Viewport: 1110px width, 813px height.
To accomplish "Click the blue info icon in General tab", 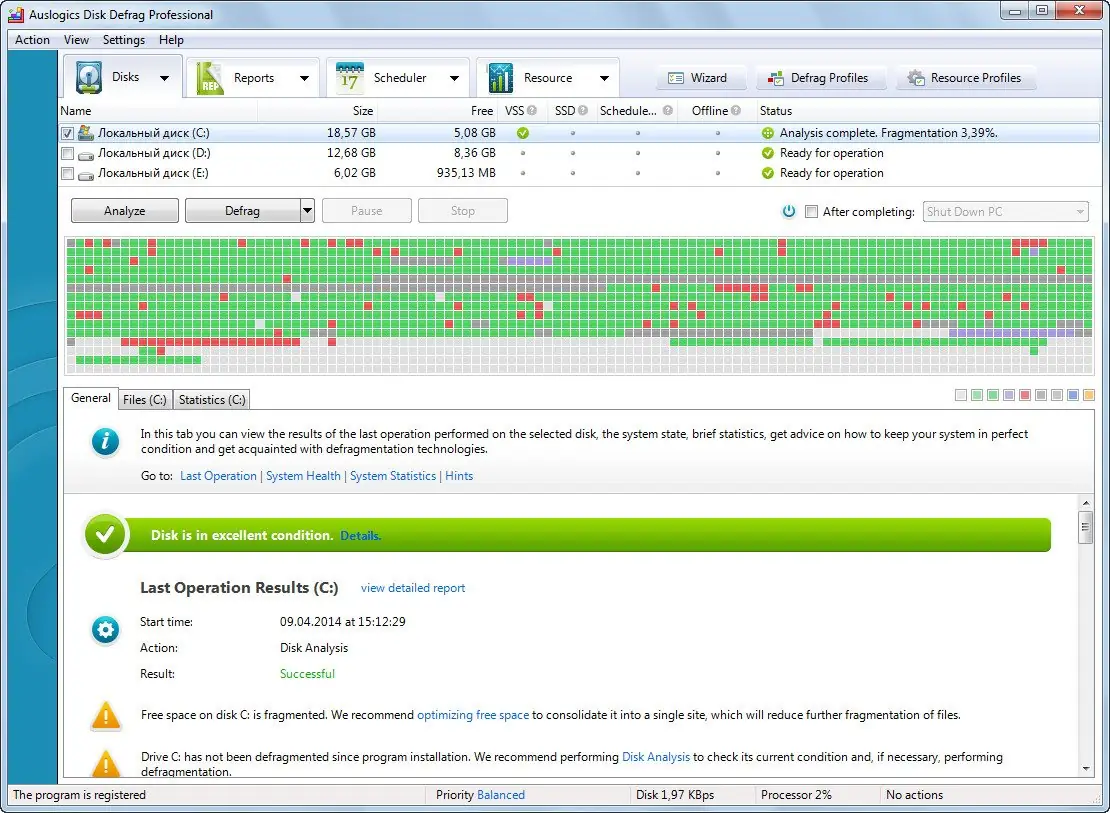I will pos(105,441).
